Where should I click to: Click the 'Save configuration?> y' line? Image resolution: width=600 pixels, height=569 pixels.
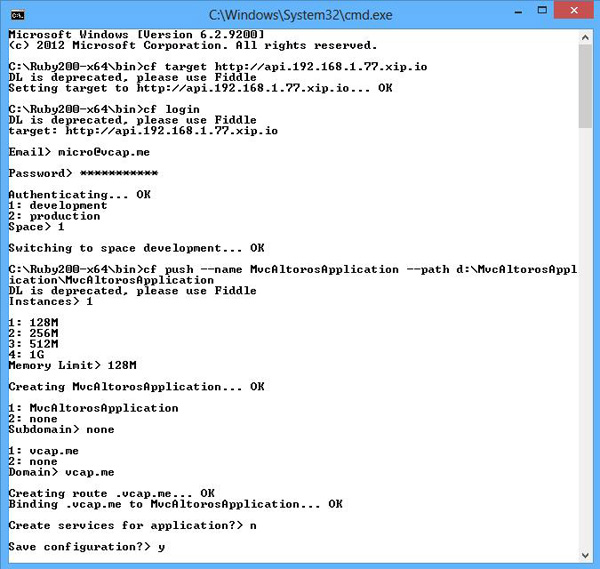click(x=87, y=547)
